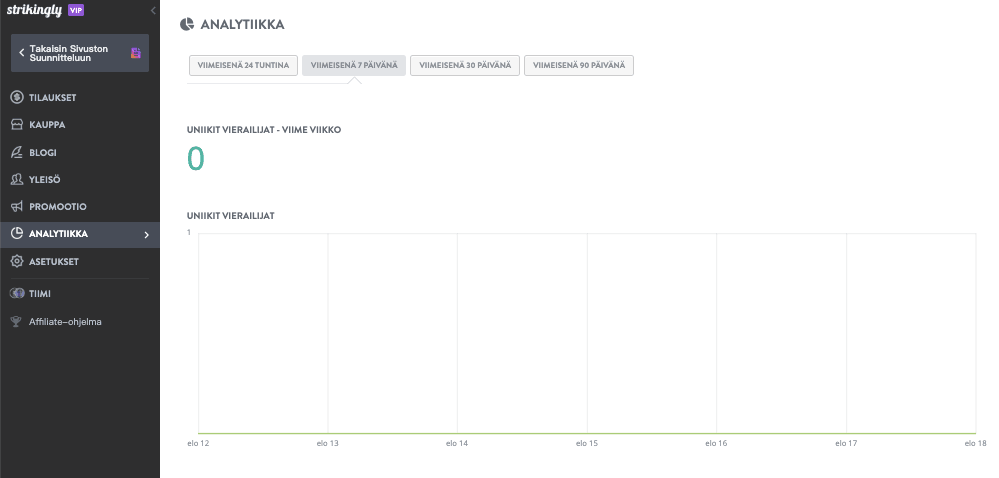Switch to Viimeisenä 24 tuntina tab
The image size is (999, 478).
coord(243,66)
